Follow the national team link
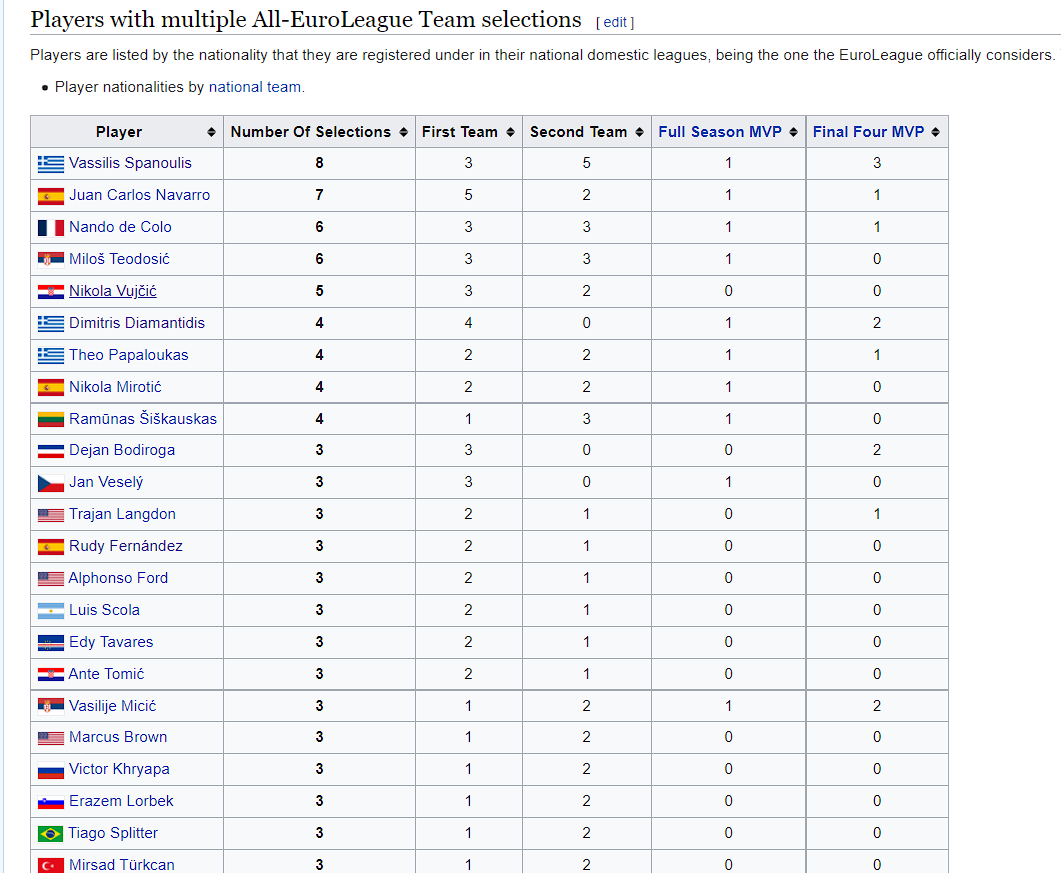Viewport: 1061px width, 873px height. click(x=254, y=87)
